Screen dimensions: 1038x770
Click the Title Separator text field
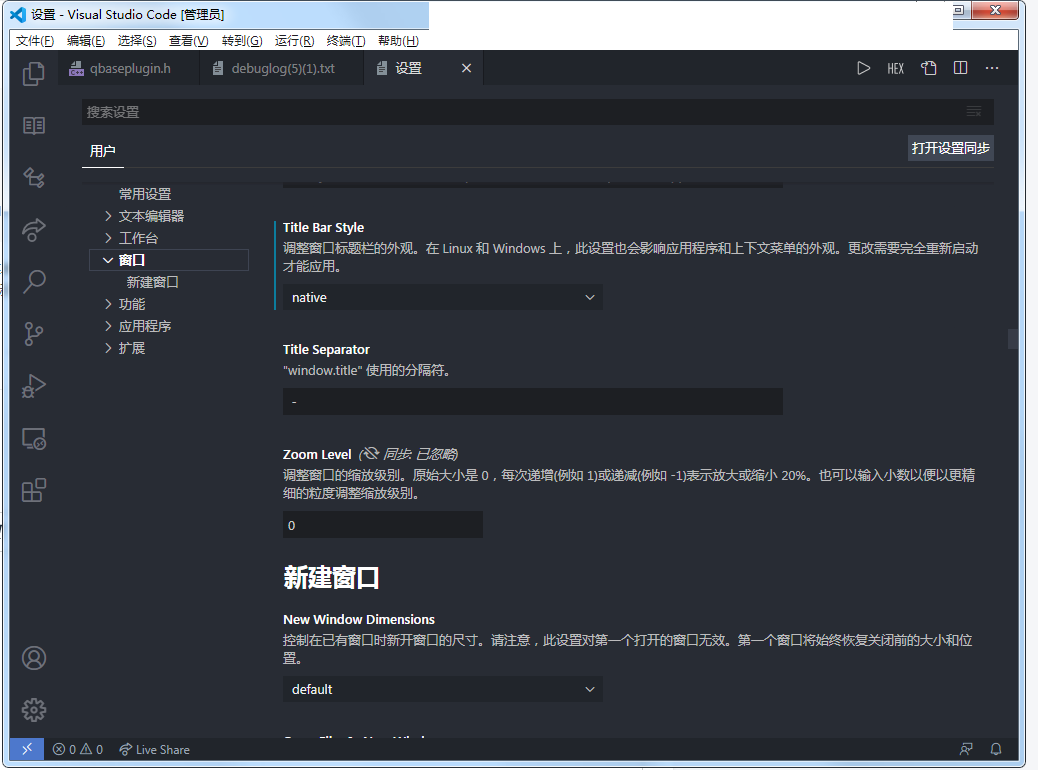pyautogui.click(x=532, y=402)
